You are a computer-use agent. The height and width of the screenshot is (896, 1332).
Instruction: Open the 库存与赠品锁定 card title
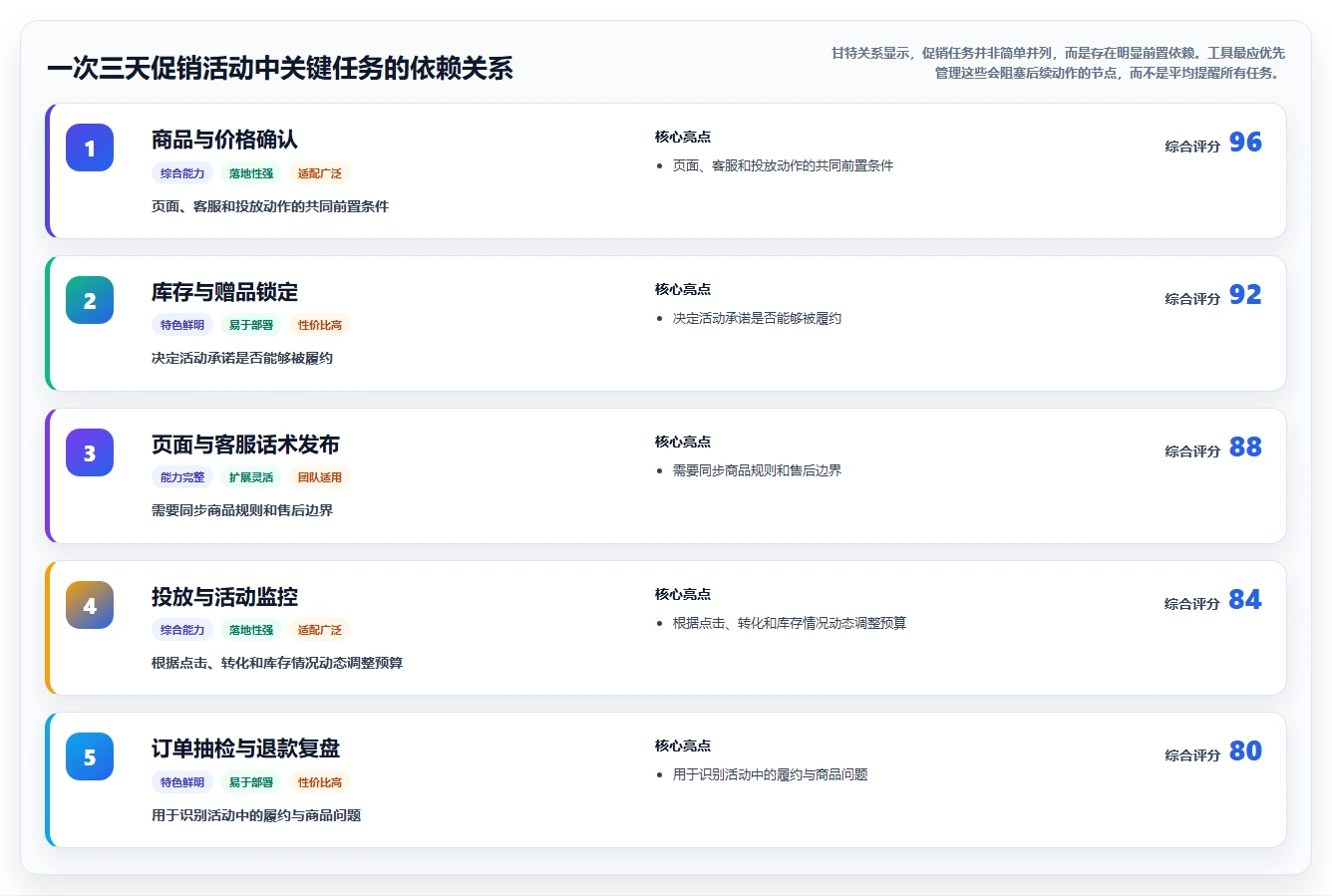pyautogui.click(x=224, y=292)
